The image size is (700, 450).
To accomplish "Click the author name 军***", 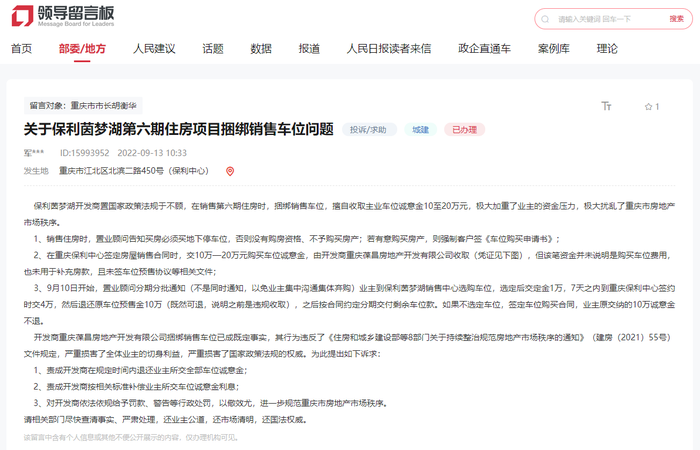I will pyautogui.click(x=34, y=153).
